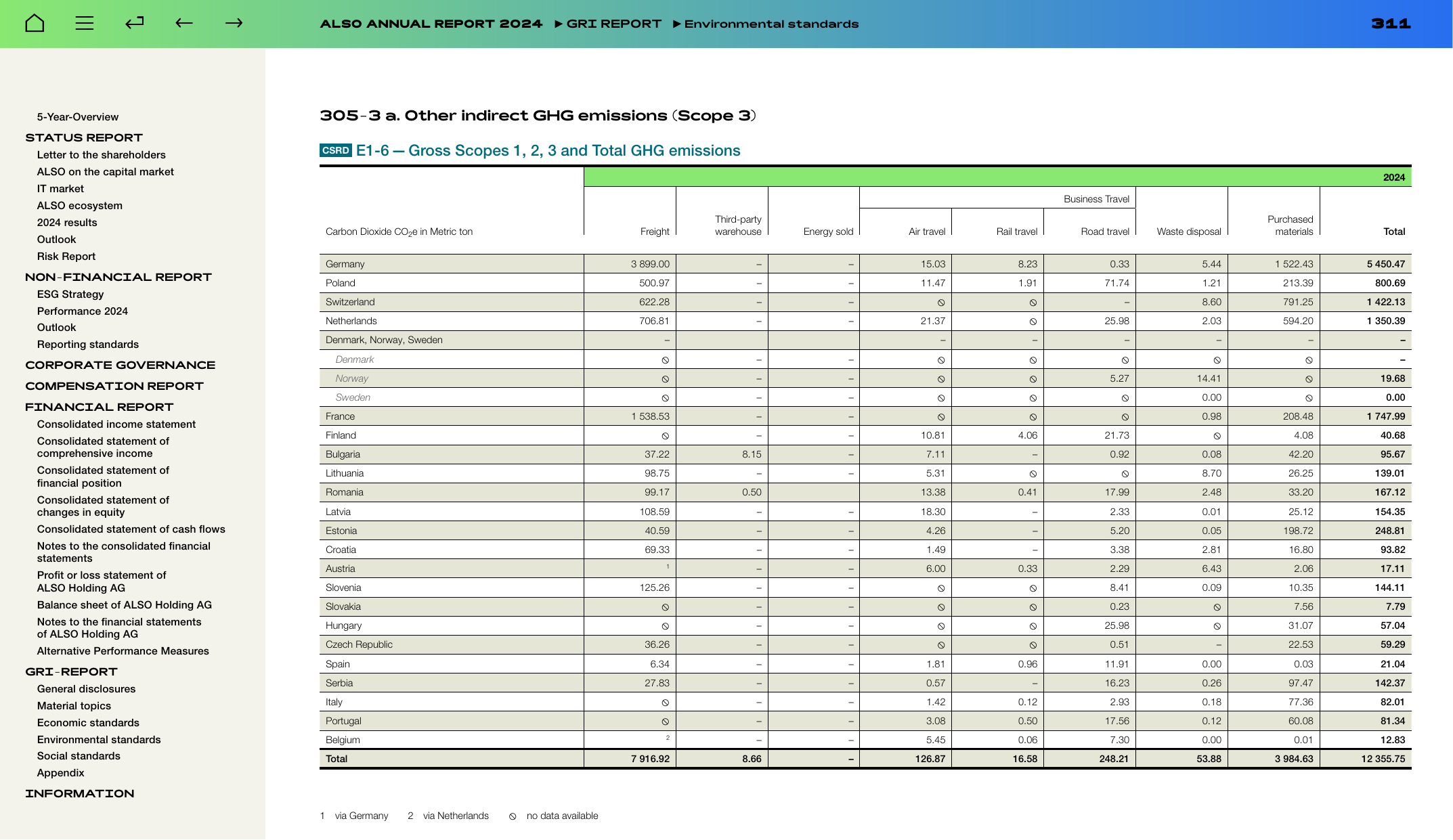1453x840 pixels.
Task: Click the Total row grand total 12 355.75
Action: [1383, 759]
